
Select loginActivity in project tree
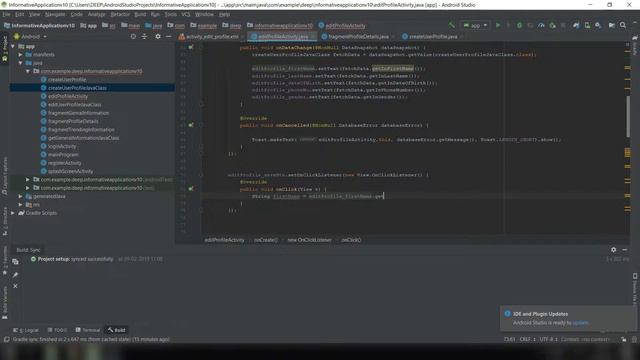coord(62,146)
